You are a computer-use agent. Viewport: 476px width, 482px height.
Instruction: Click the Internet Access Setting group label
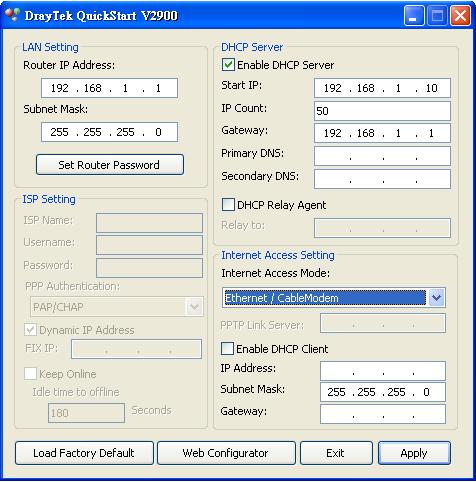pyautogui.click(x=278, y=255)
